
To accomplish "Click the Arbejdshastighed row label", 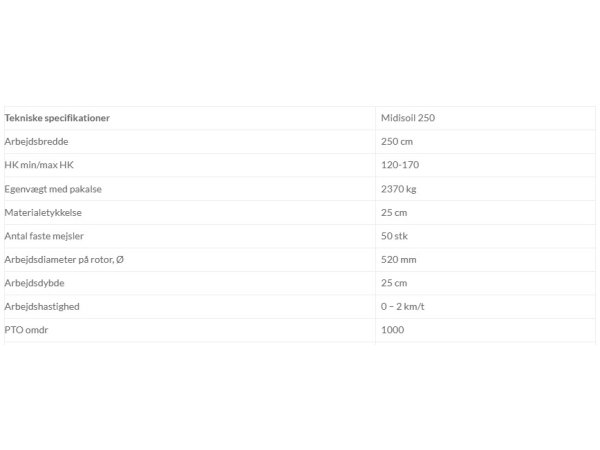I will tap(42, 307).
